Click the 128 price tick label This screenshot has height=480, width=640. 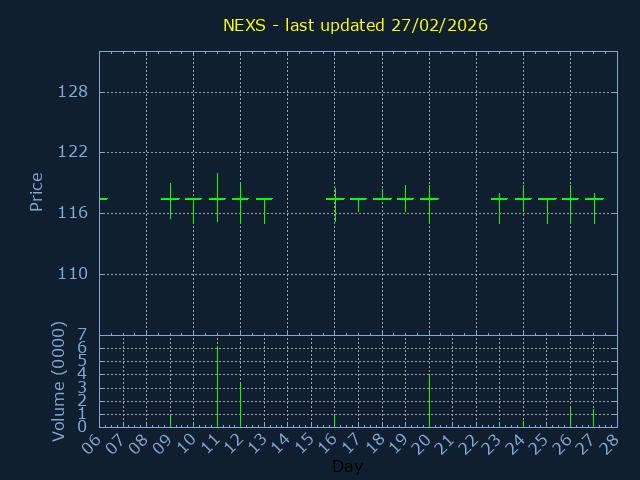click(x=73, y=92)
